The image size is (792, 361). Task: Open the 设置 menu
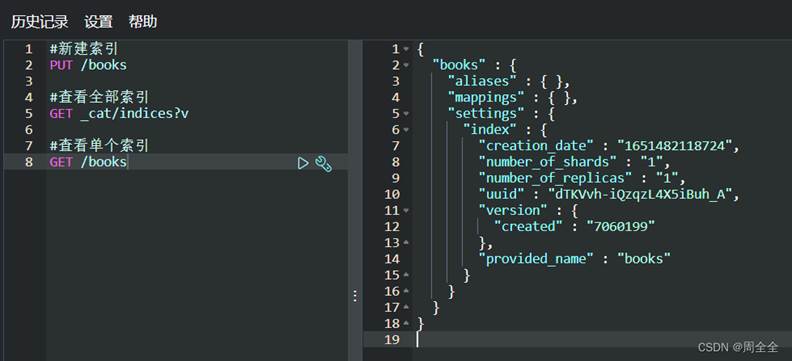pos(98,22)
